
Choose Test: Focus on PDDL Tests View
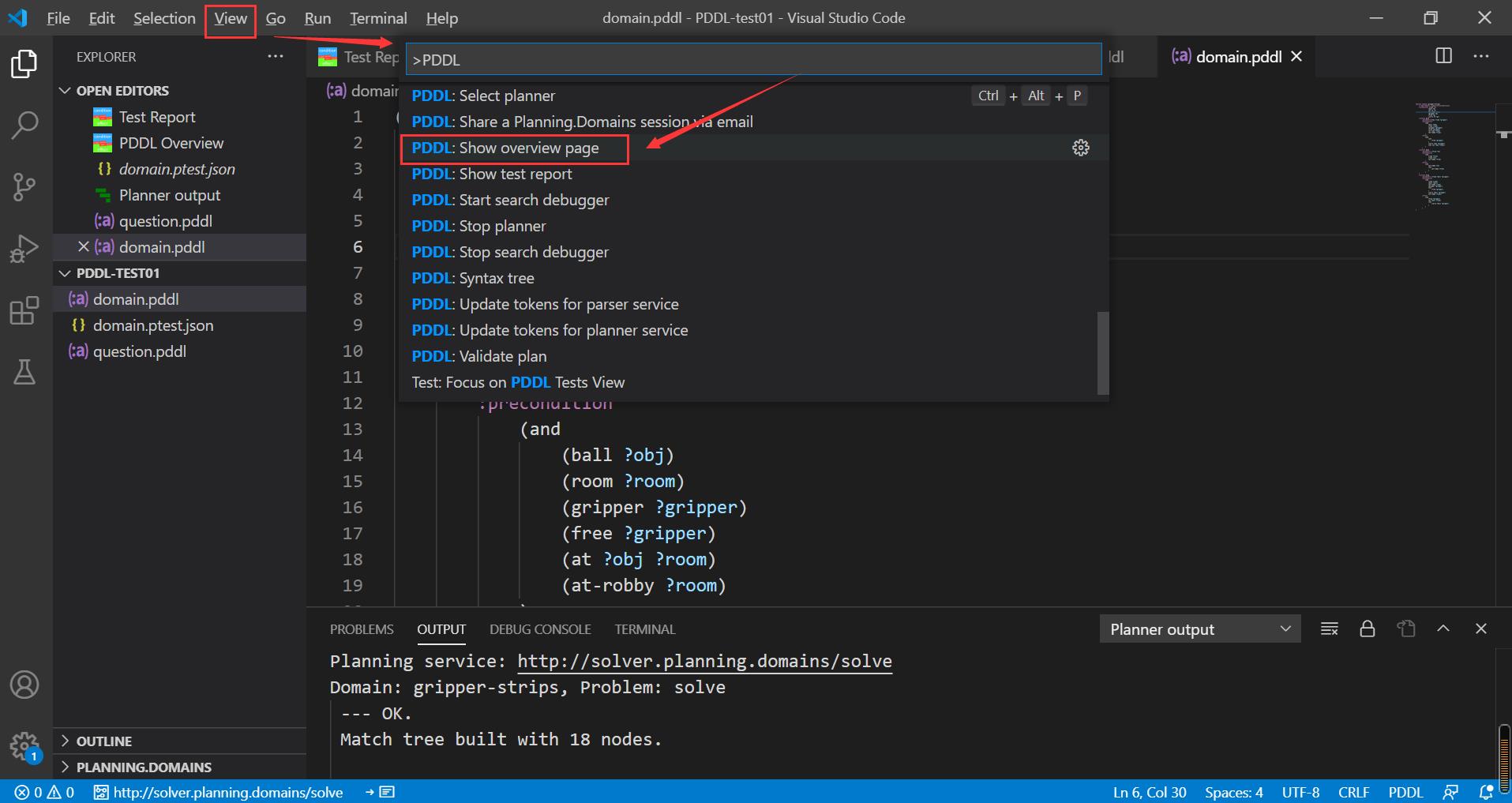coord(753,382)
